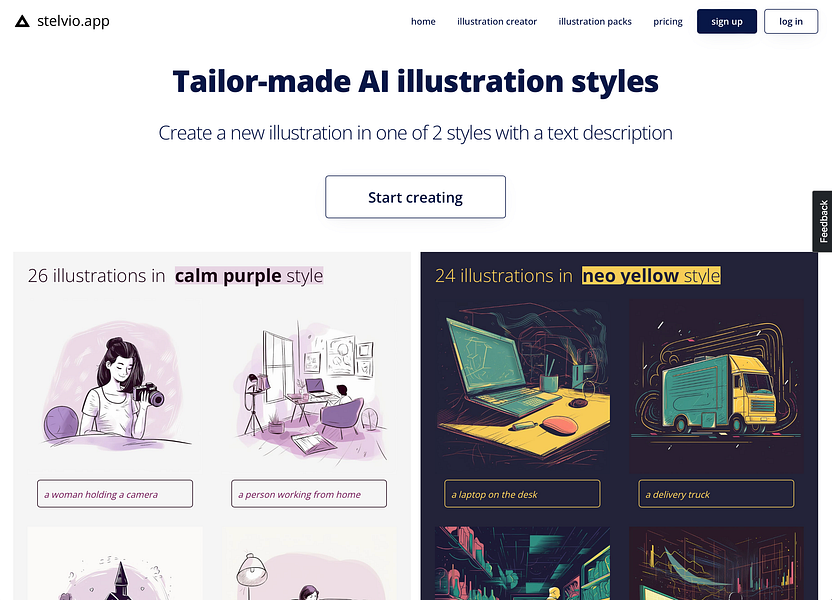The image size is (832, 600).
Task: Visit the pricing page link
Action: click(x=668, y=22)
